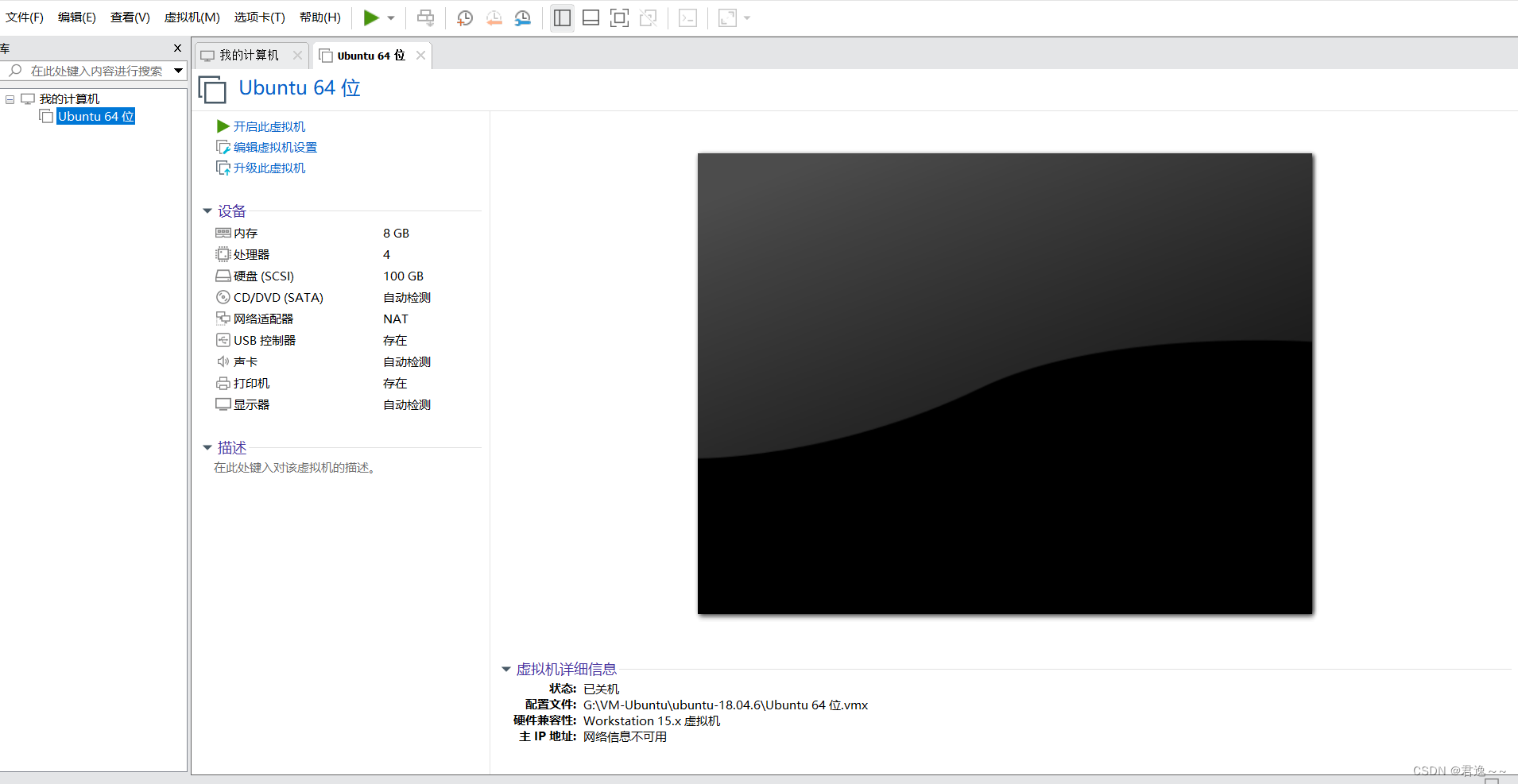The width and height of the screenshot is (1518, 784).
Task: Click the 已关机 status text
Action: tap(601, 689)
